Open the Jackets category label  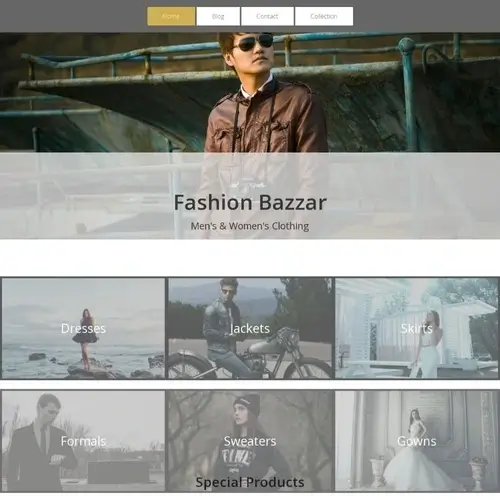pos(250,329)
